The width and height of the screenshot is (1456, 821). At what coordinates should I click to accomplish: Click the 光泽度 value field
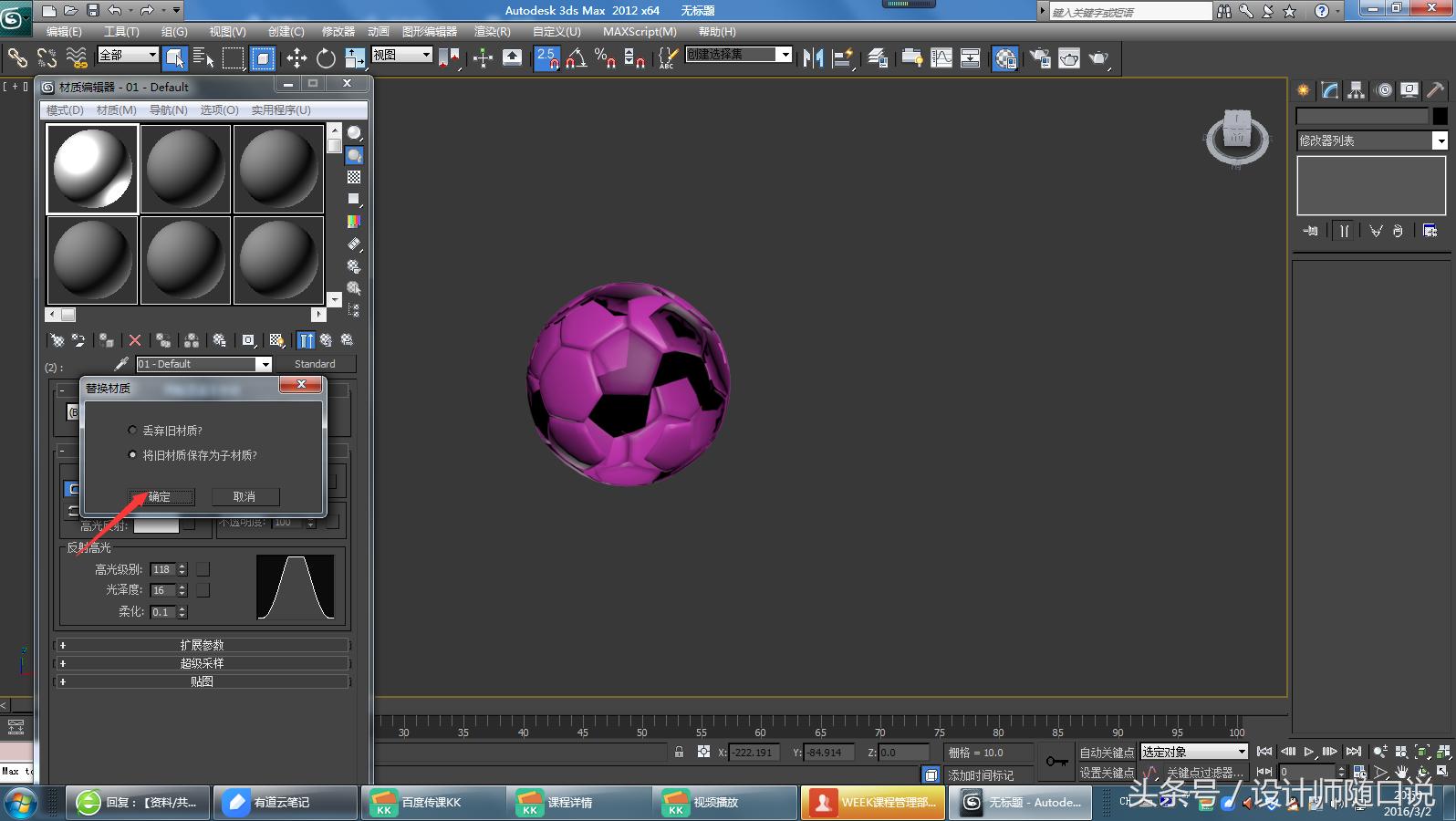click(x=163, y=590)
